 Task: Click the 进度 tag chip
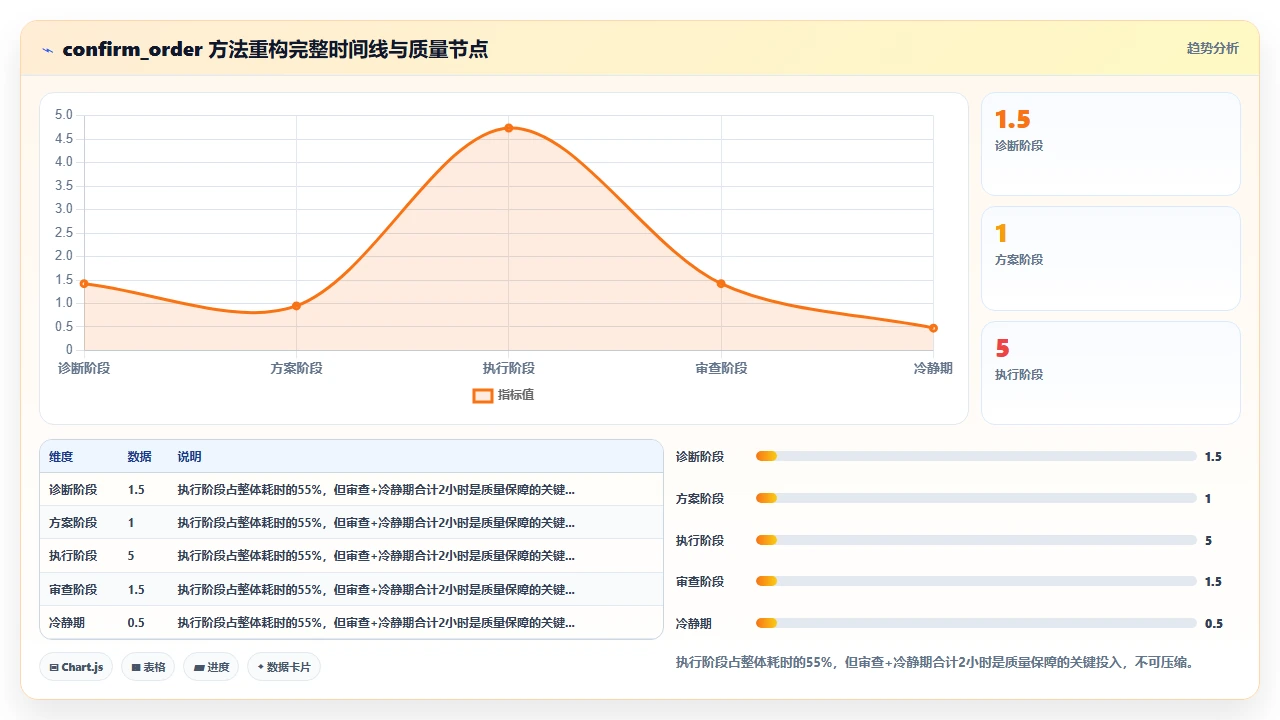(211, 667)
